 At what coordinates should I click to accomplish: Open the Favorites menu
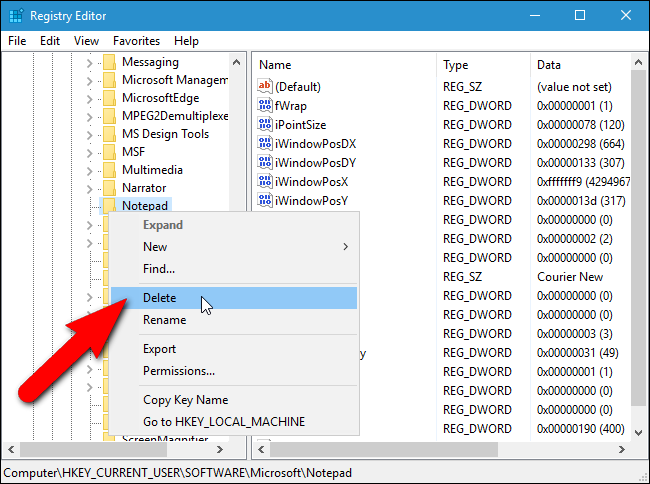(136, 41)
